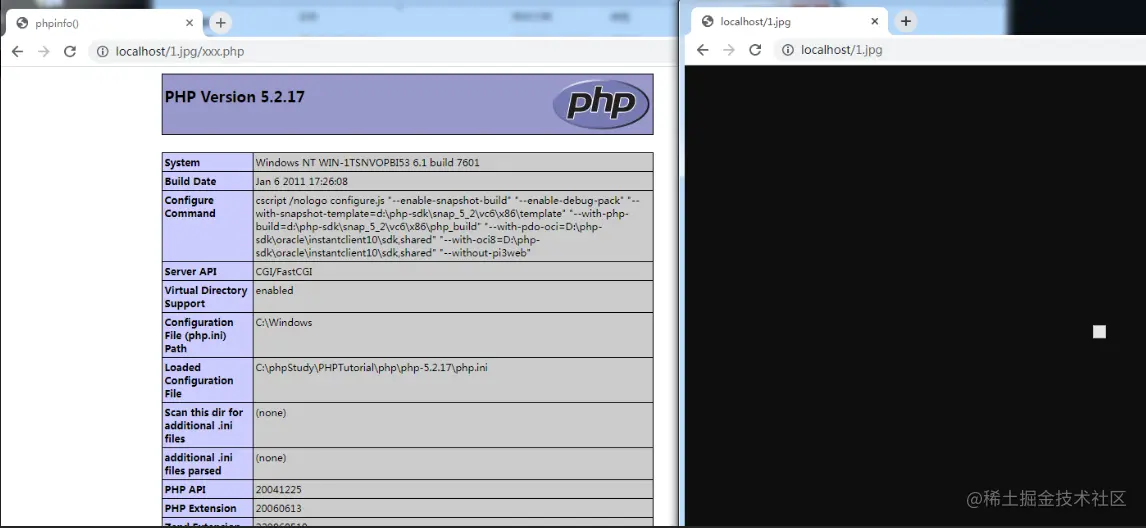Click the small white square image in right window

click(x=1099, y=332)
